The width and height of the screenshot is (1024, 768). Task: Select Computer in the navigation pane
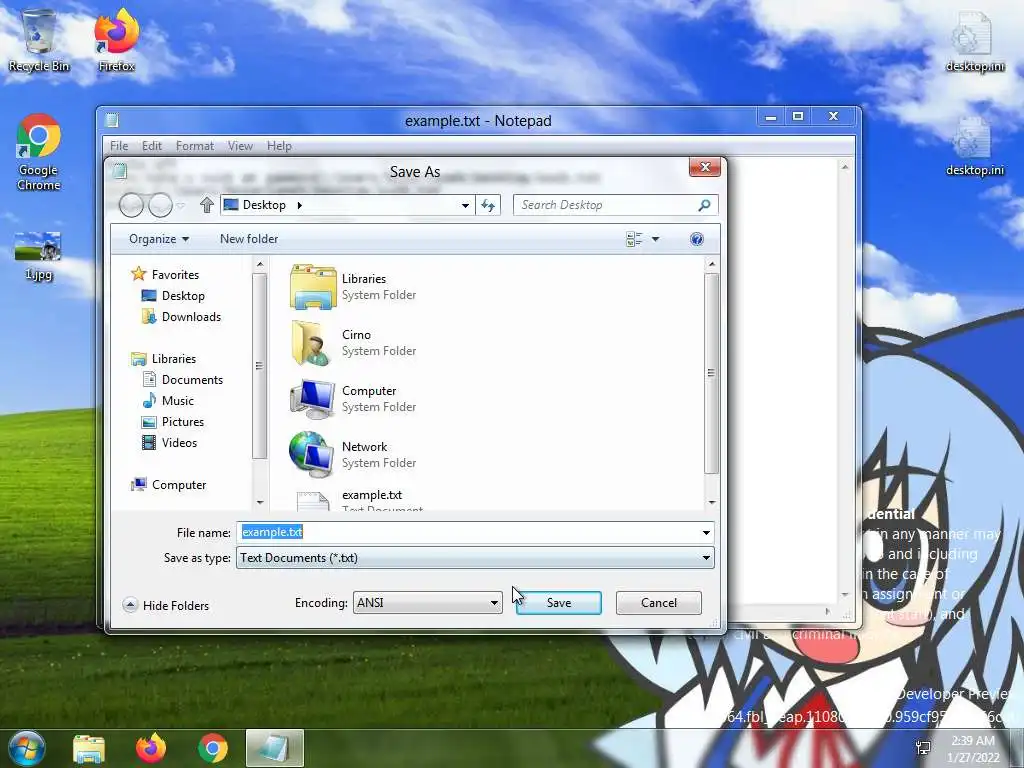[168, 485]
